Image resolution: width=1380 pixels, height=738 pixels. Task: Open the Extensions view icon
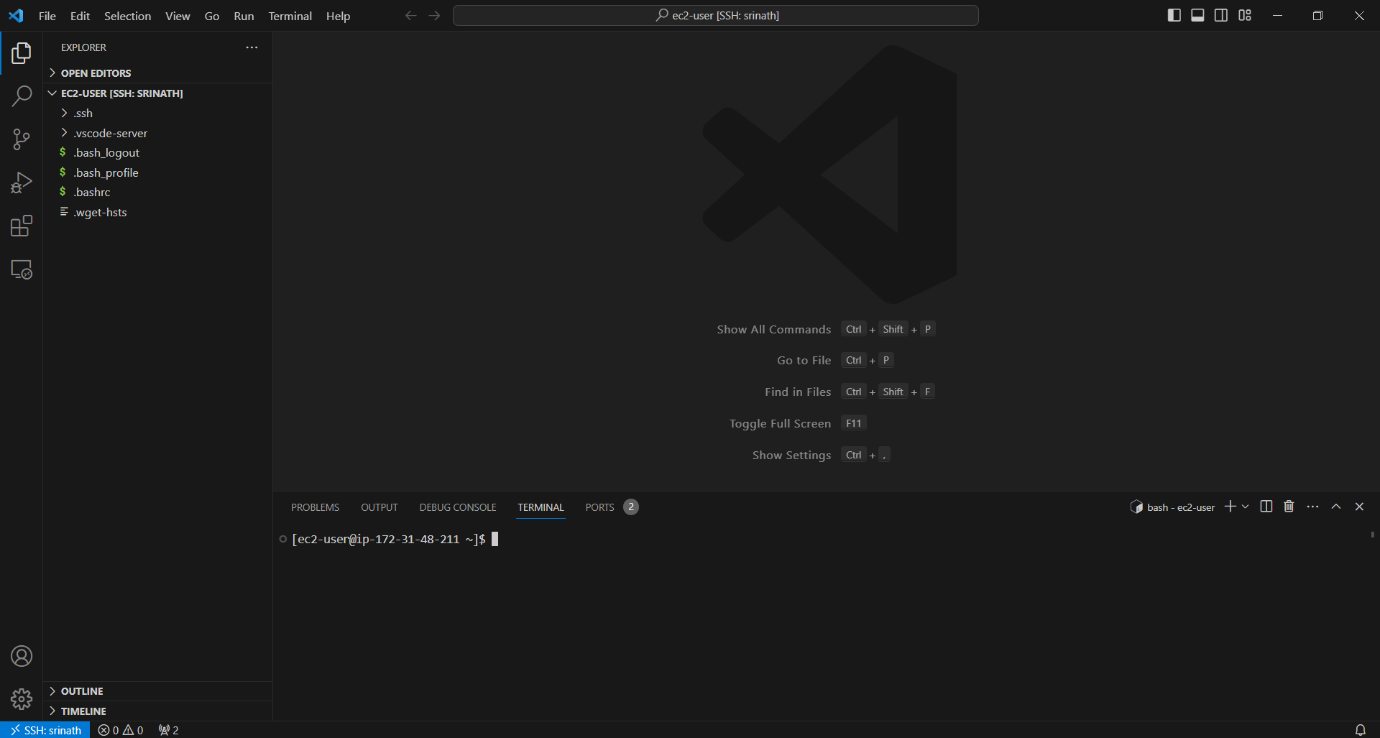pos(21,227)
